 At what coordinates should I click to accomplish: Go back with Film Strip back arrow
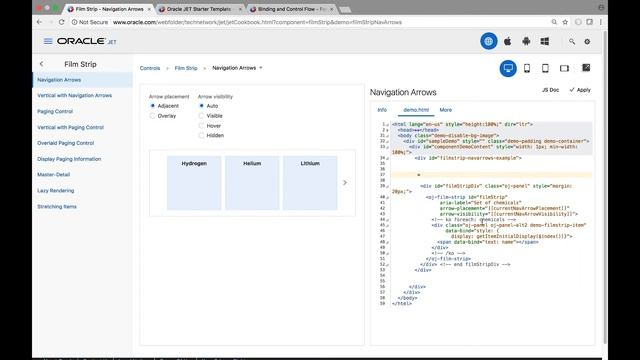pyautogui.click(x=42, y=64)
